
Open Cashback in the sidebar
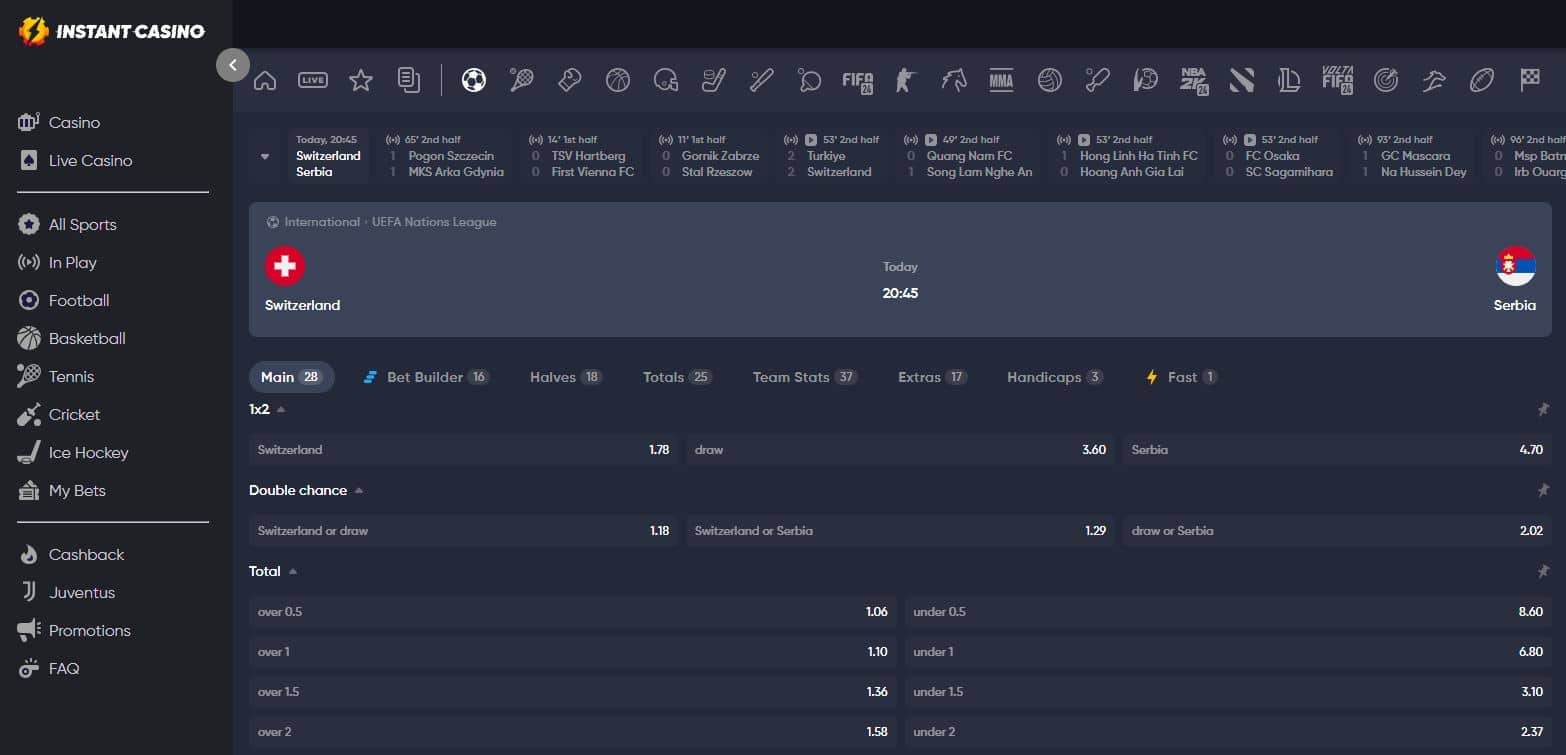point(71,554)
